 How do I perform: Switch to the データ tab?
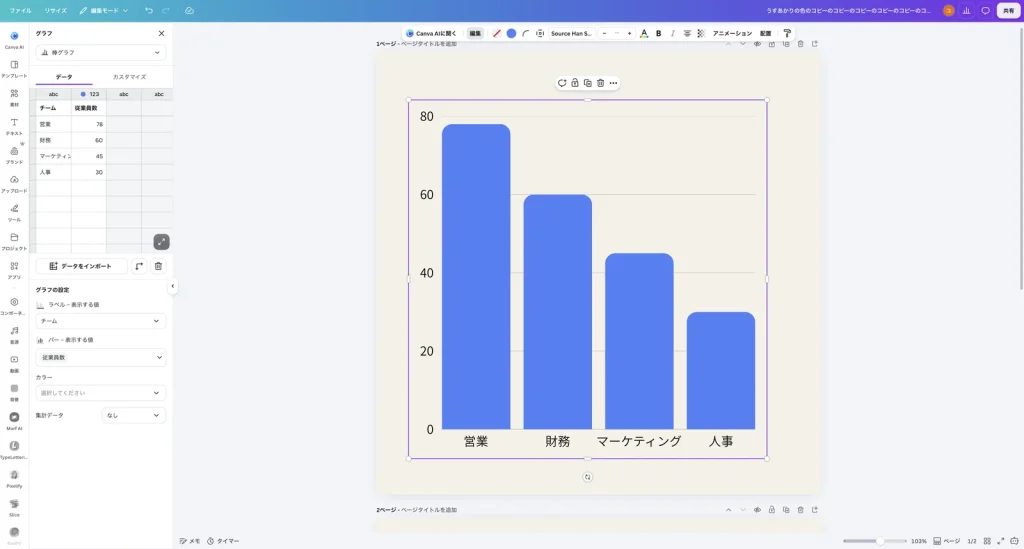click(64, 77)
